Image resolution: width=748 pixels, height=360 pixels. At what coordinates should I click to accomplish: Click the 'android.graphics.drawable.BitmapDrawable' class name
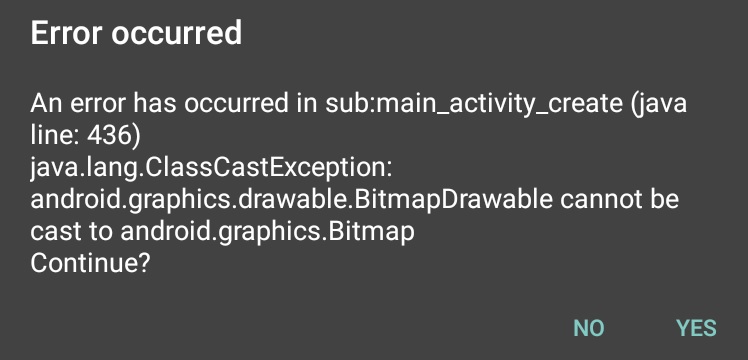(x=291, y=200)
